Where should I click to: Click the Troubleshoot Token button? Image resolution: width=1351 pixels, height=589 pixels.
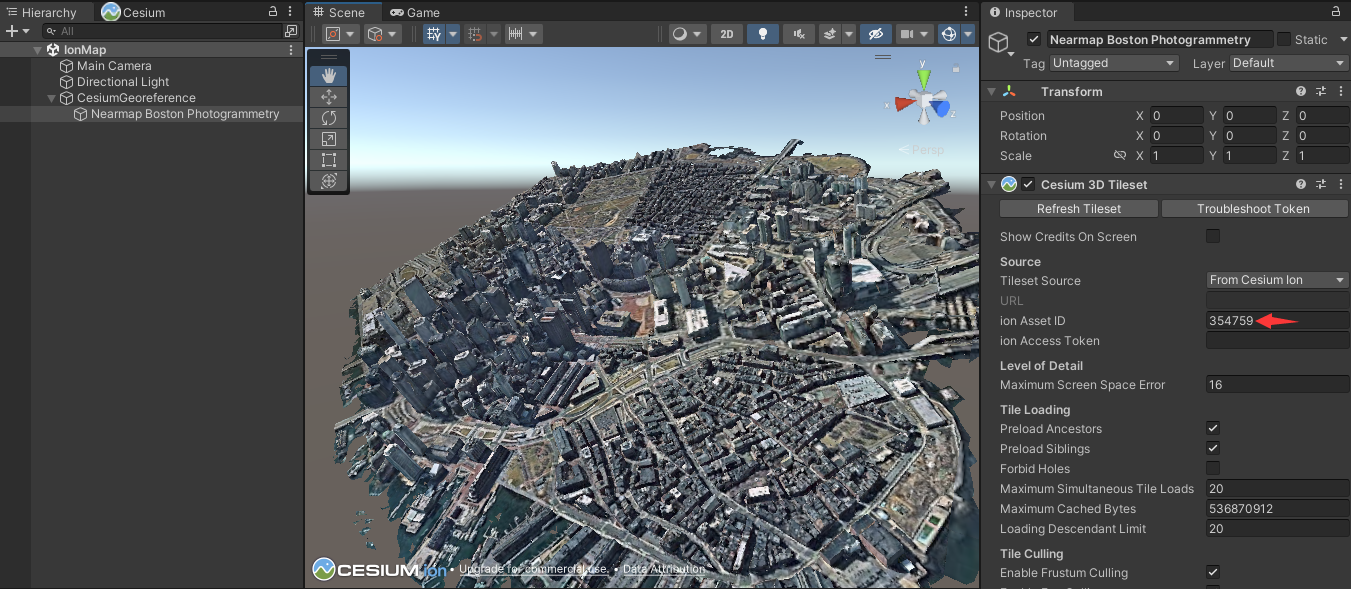click(1254, 208)
